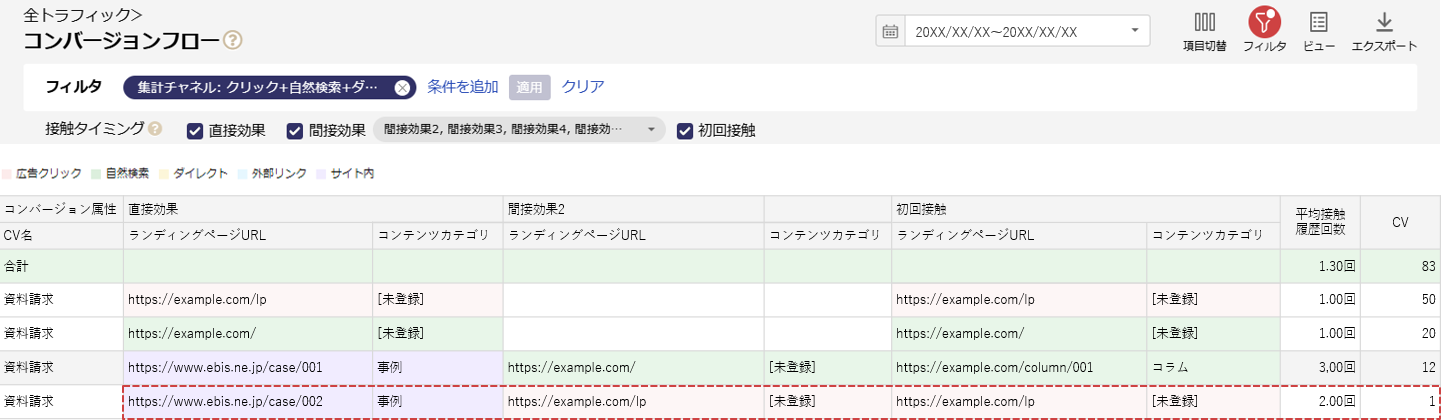The image size is (1443, 420).
Task: Remove the 集計チャネル filter chip
Action: [x=402, y=87]
